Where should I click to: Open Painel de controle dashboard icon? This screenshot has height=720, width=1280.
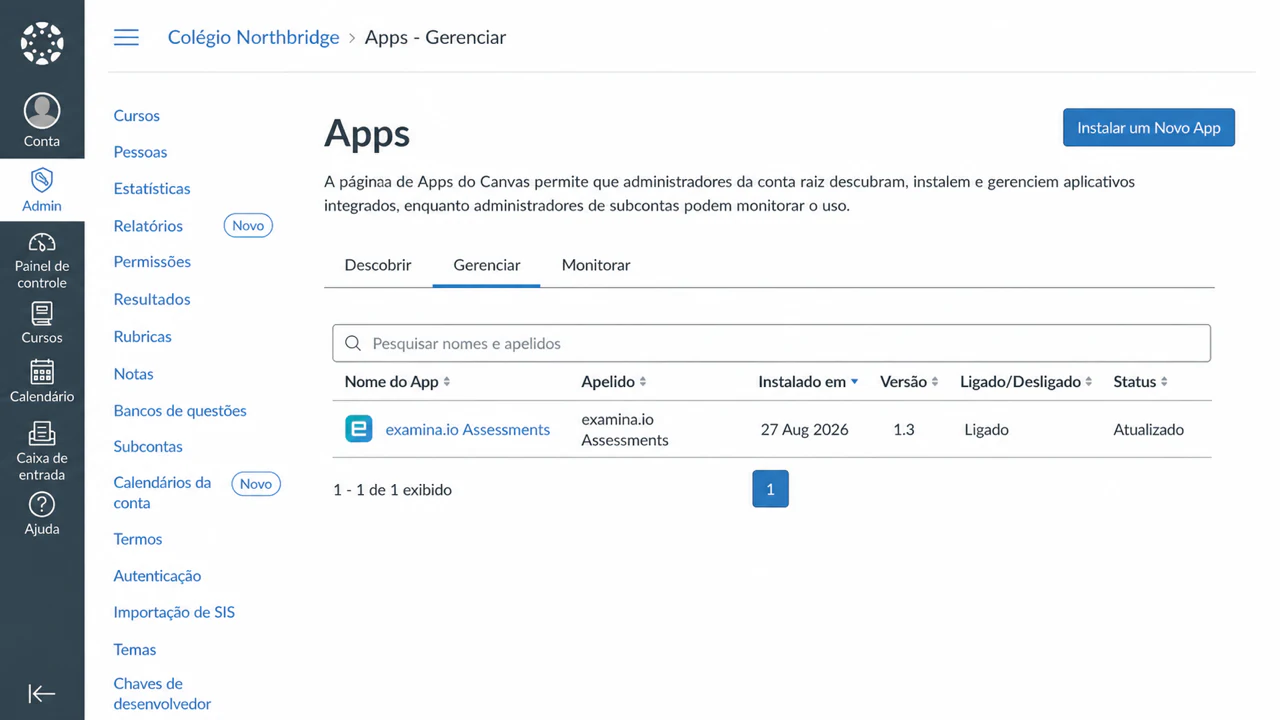(42, 242)
